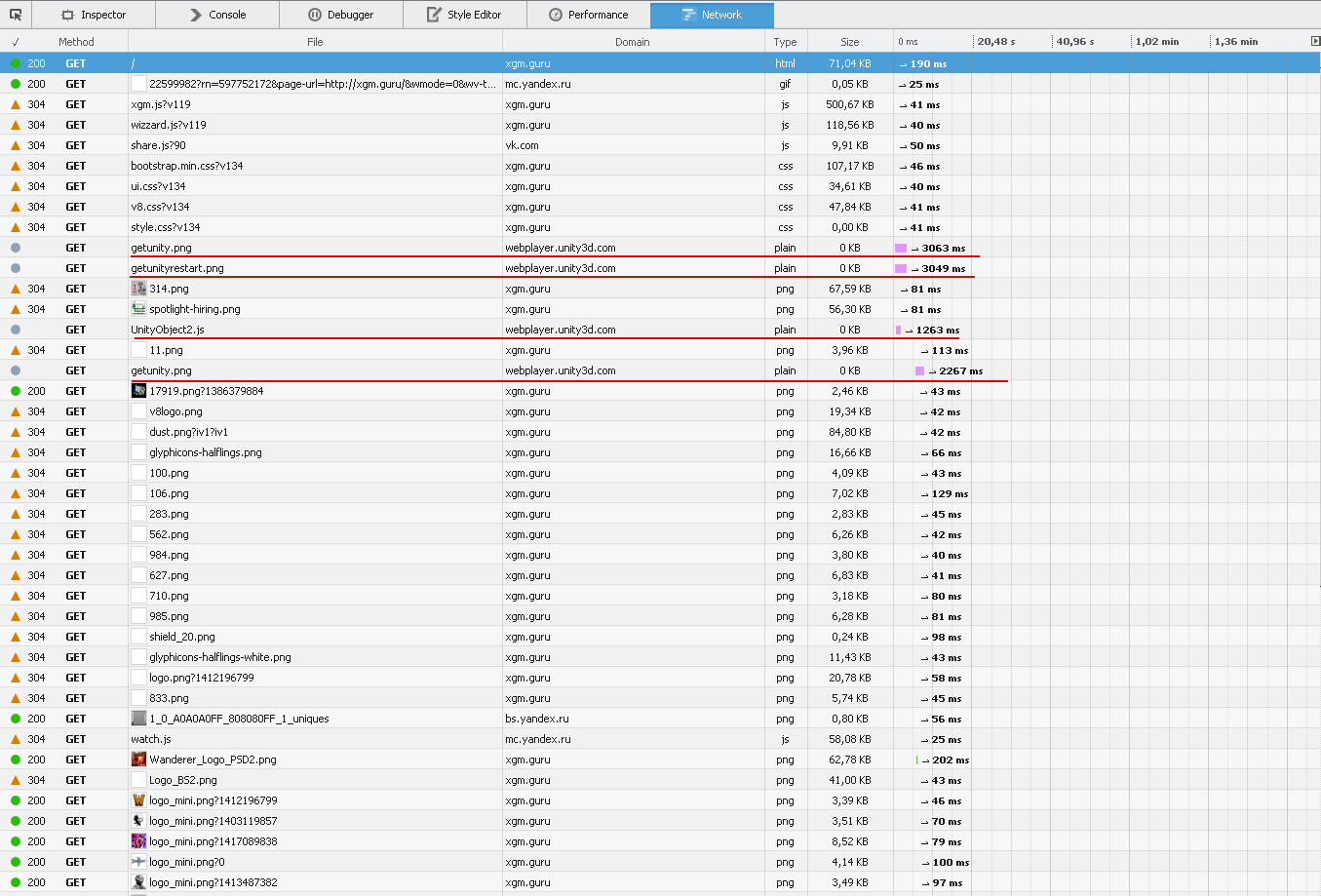The width and height of the screenshot is (1321, 896).
Task: Open the Style Editor tab
Action: [465, 15]
